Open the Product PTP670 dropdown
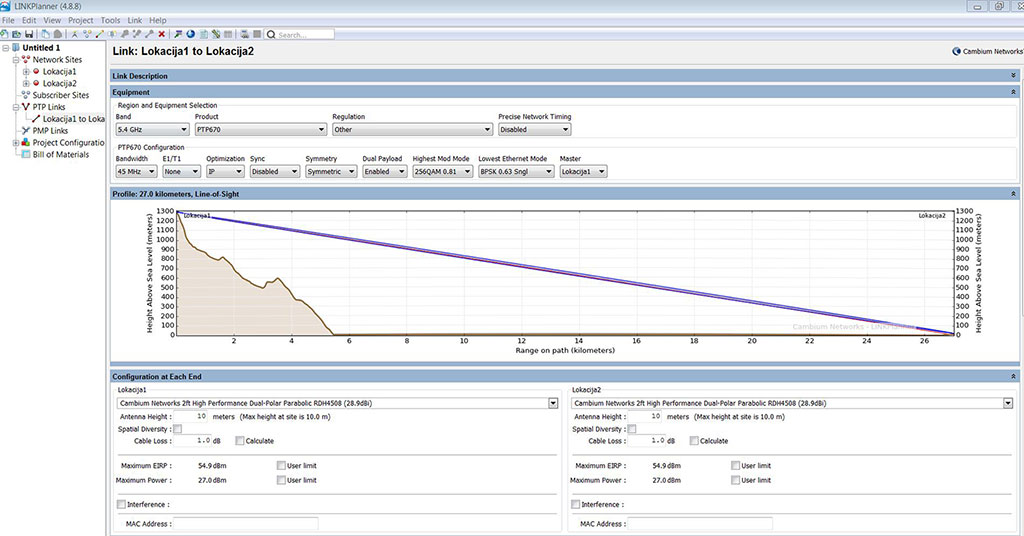This screenshot has height=536, width=1024. 261,129
